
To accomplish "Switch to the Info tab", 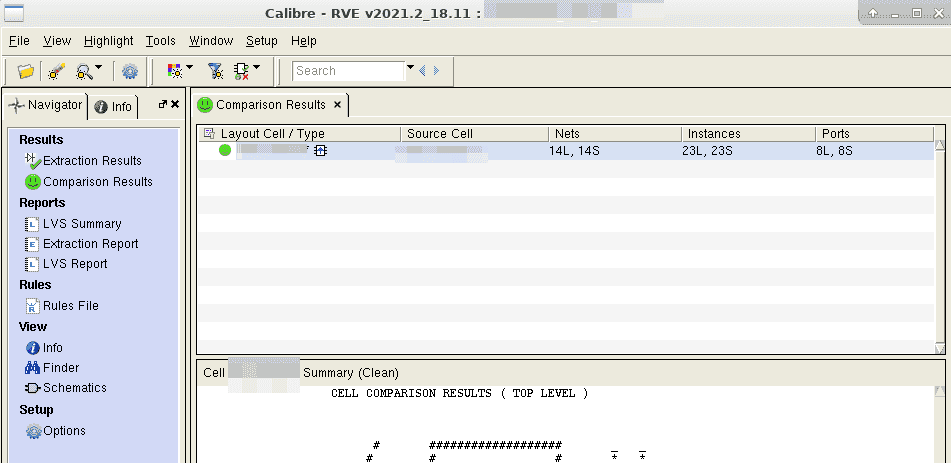I will point(113,106).
